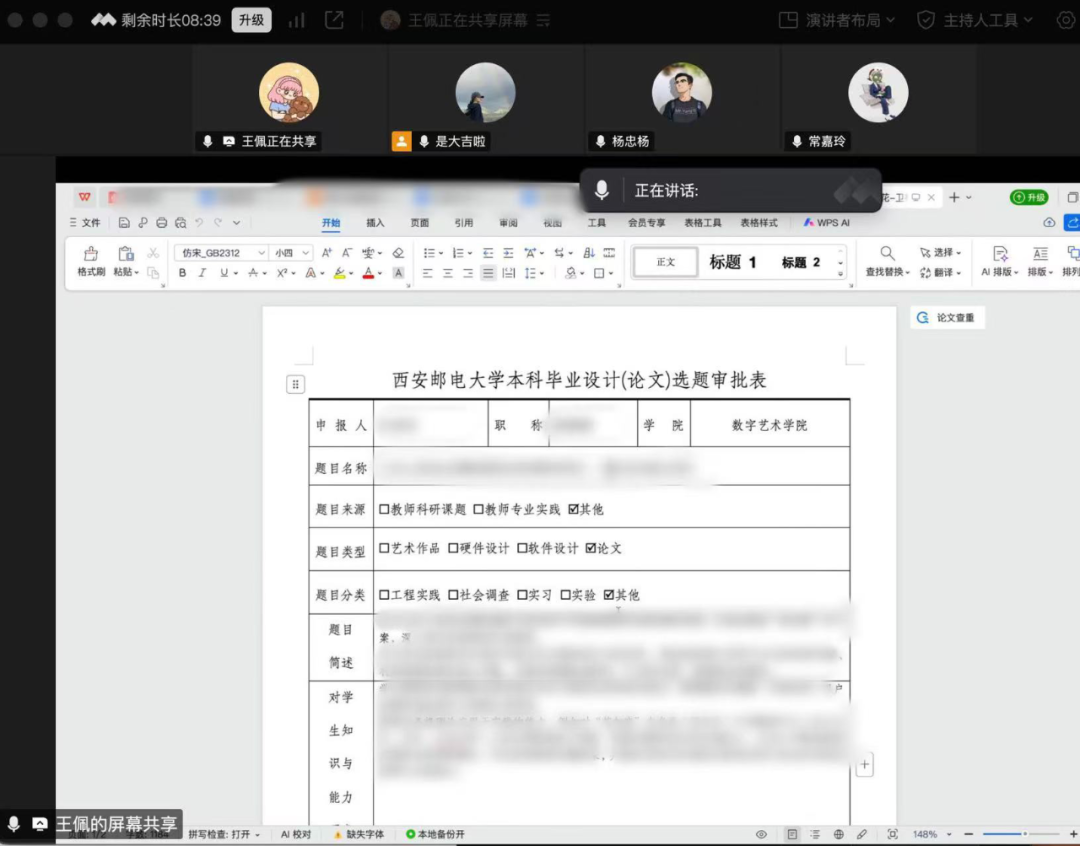1080x846 pixels.
Task: Check the 软件设计 checkbox
Action: pos(522,548)
